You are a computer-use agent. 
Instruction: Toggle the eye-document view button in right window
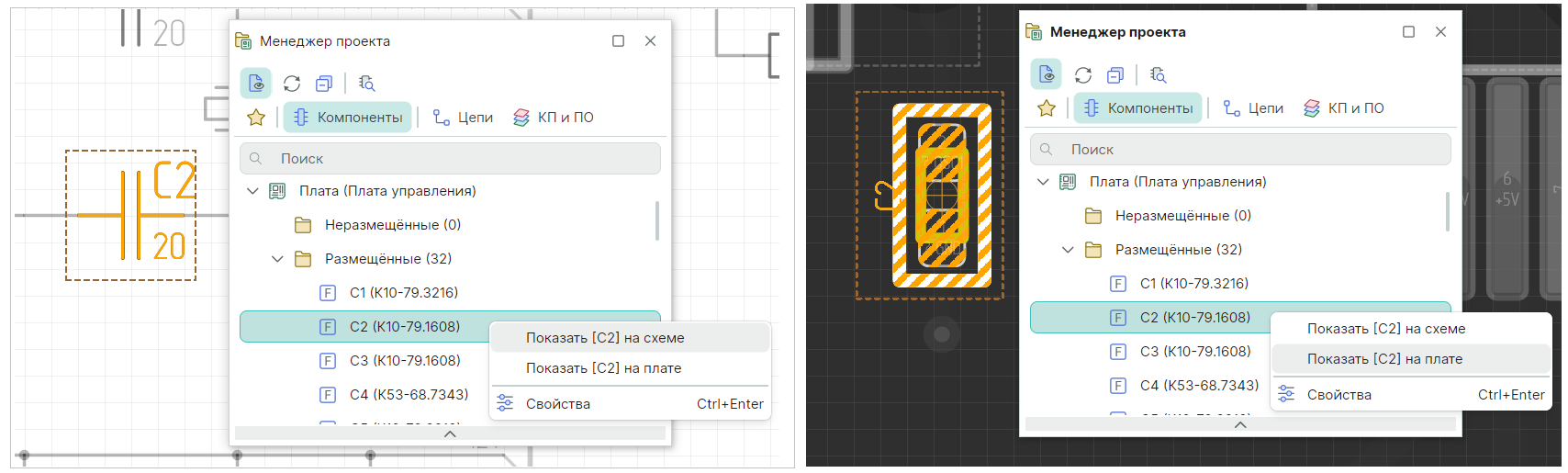coord(1047,74)
